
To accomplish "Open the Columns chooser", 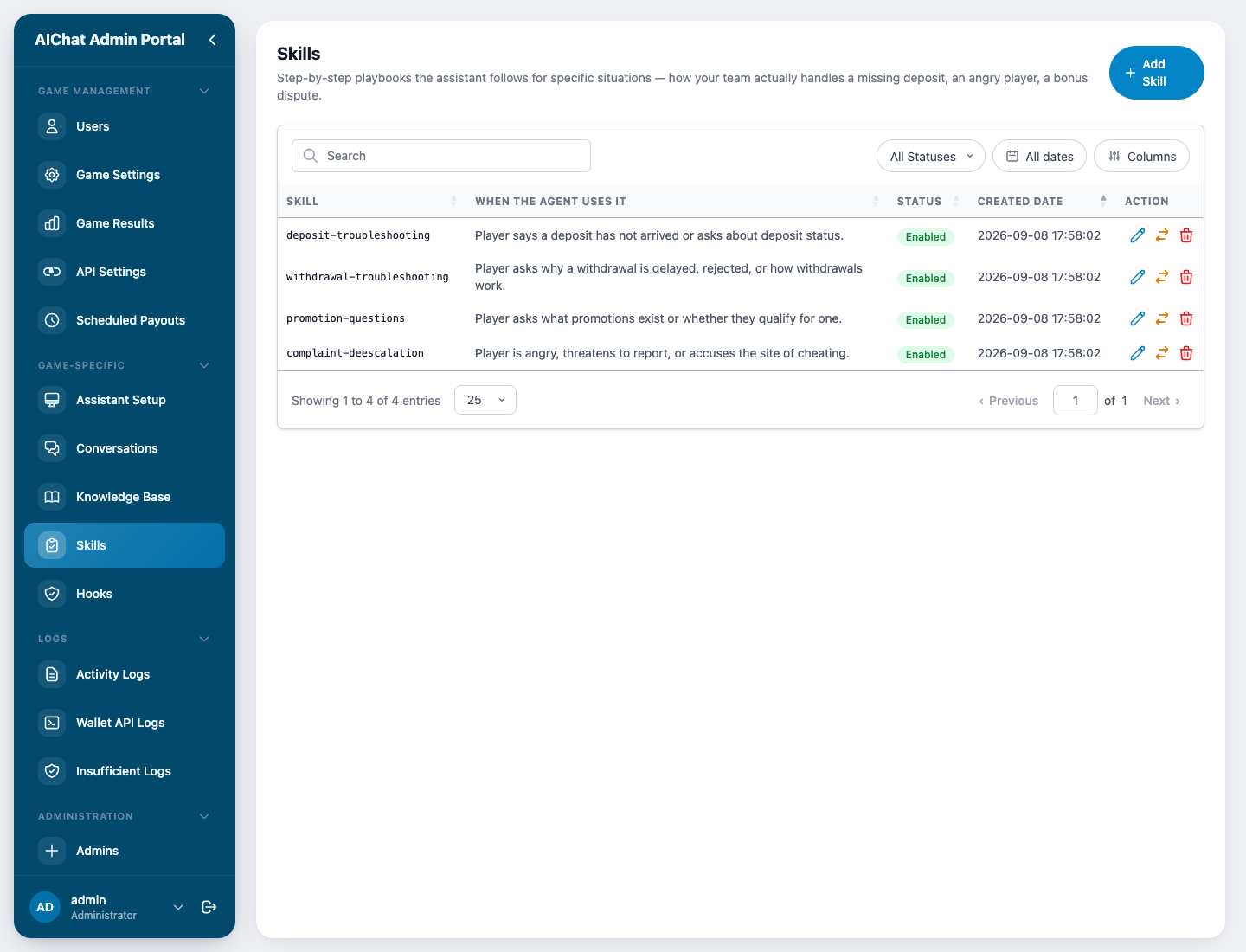I will [x=1141, y=156].
